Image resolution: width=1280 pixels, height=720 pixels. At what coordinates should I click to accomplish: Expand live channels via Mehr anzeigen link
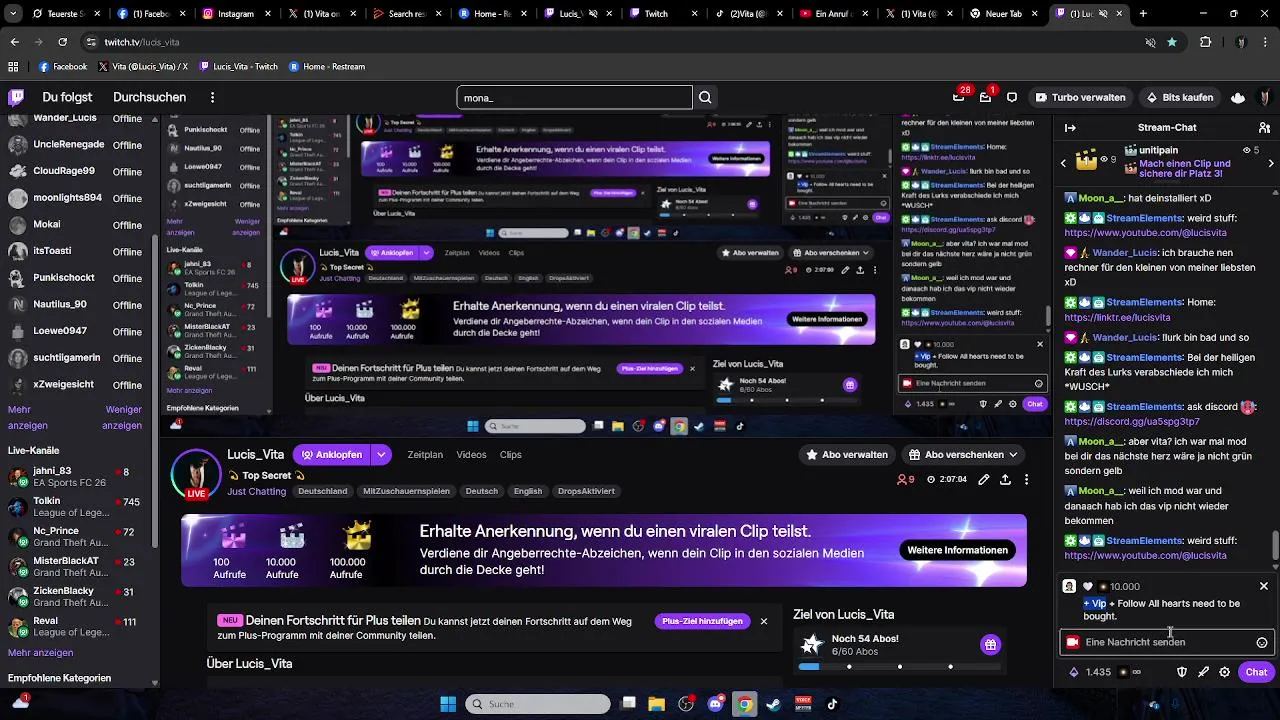pos(40,652)
